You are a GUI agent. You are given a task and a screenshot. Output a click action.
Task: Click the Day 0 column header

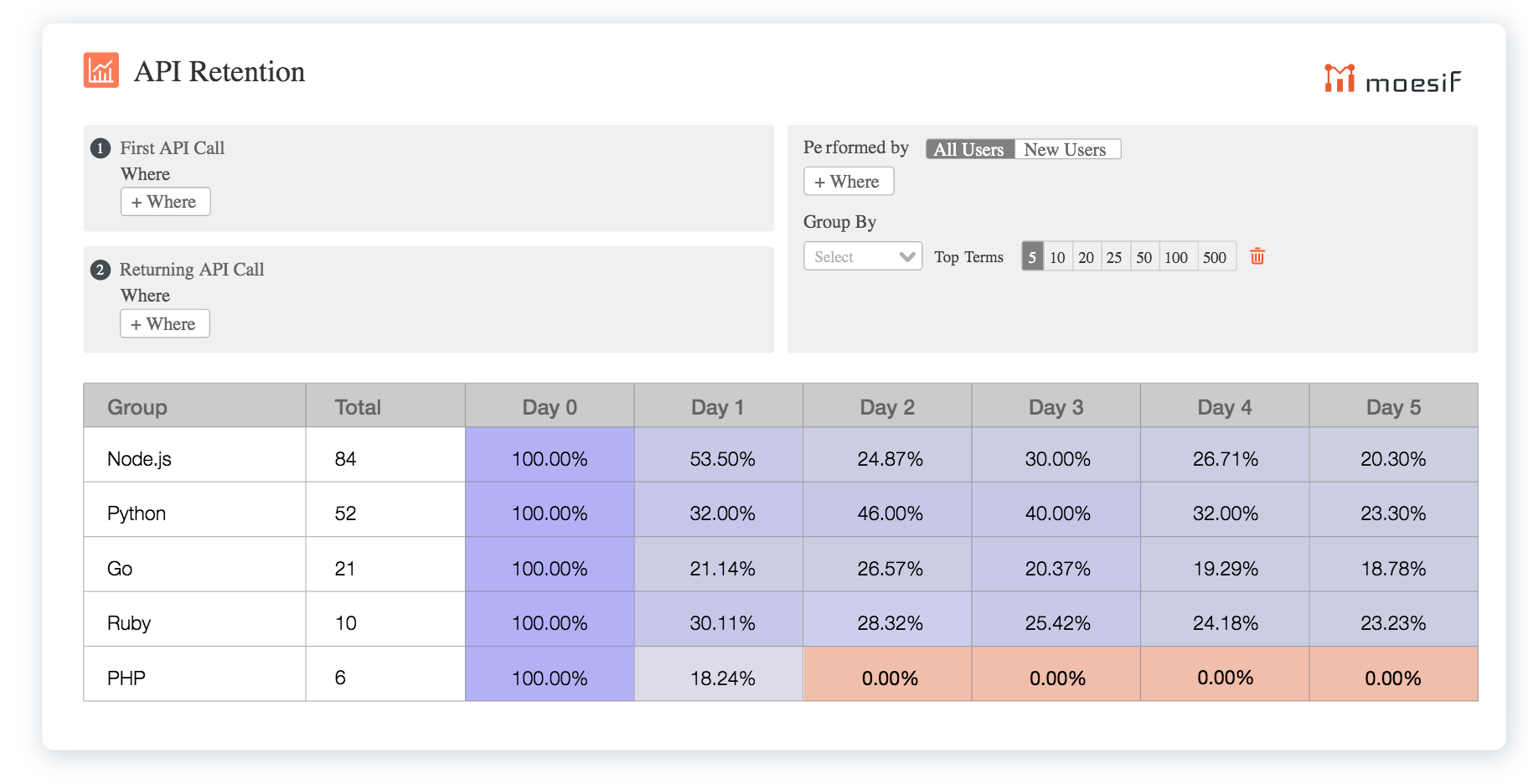550,407
